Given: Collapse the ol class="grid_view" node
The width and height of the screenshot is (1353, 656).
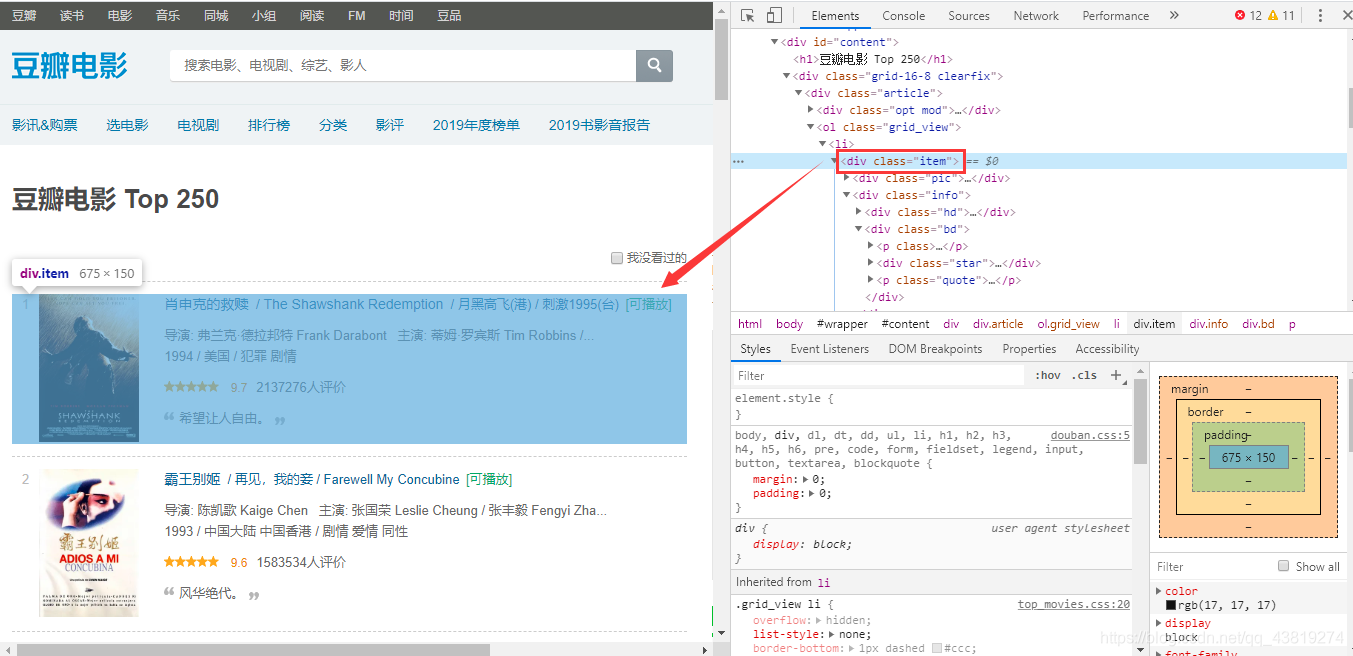Looking at the screenshot, I should [810, 127].
